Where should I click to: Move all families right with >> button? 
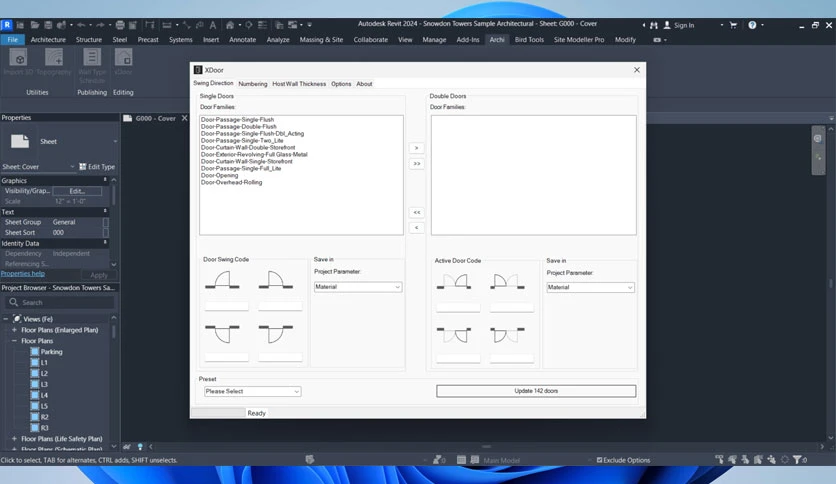pos(416,164)
